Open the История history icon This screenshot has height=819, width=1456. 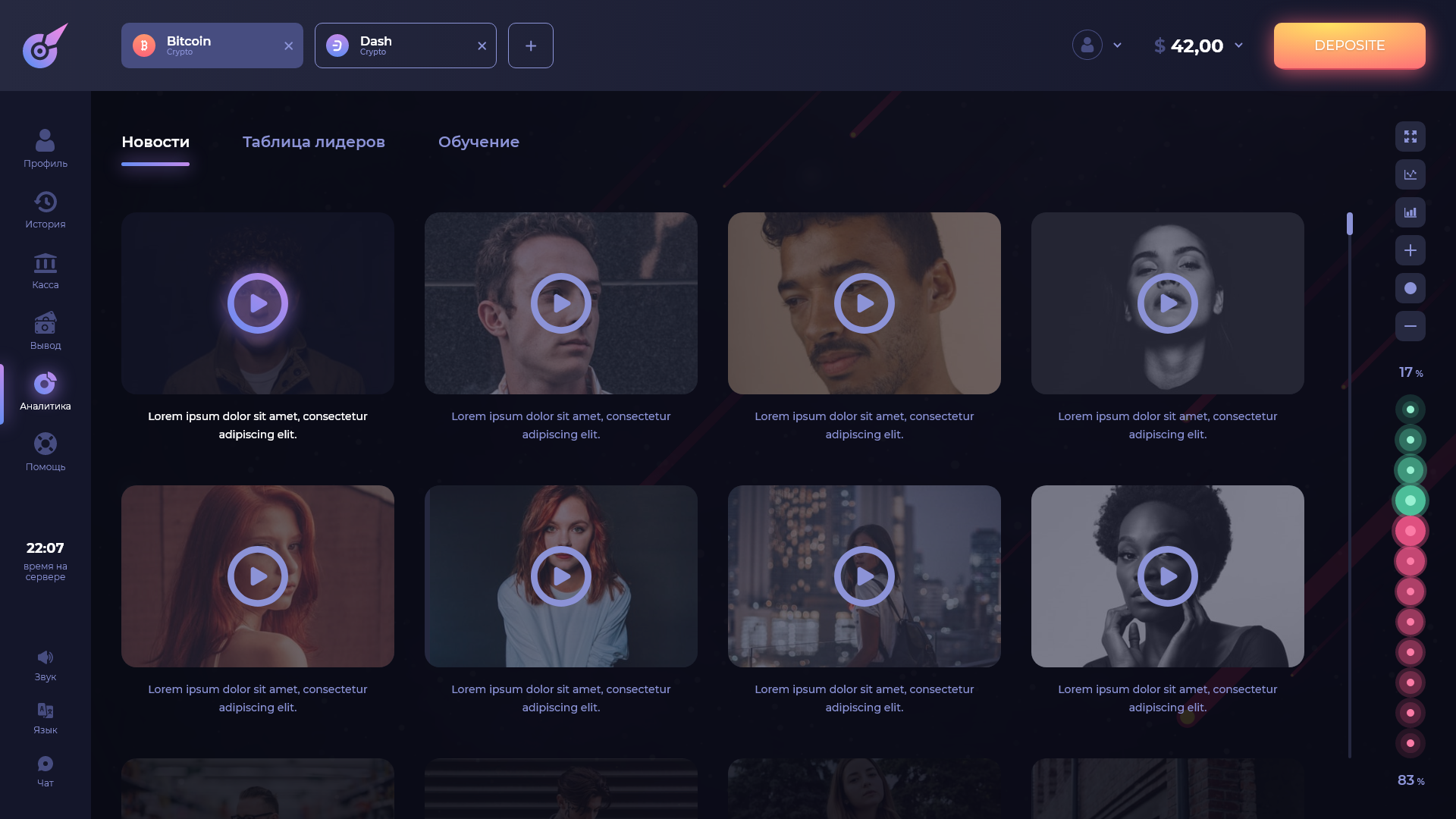coord(45,202)
